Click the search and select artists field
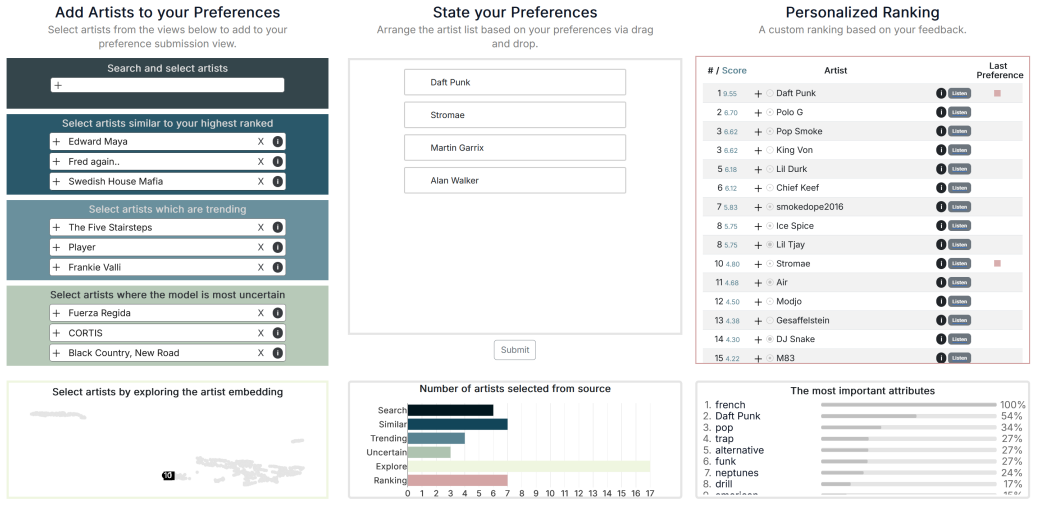Screen dimensions: 1037x505 pyautogui.click(x=167, y=85)
